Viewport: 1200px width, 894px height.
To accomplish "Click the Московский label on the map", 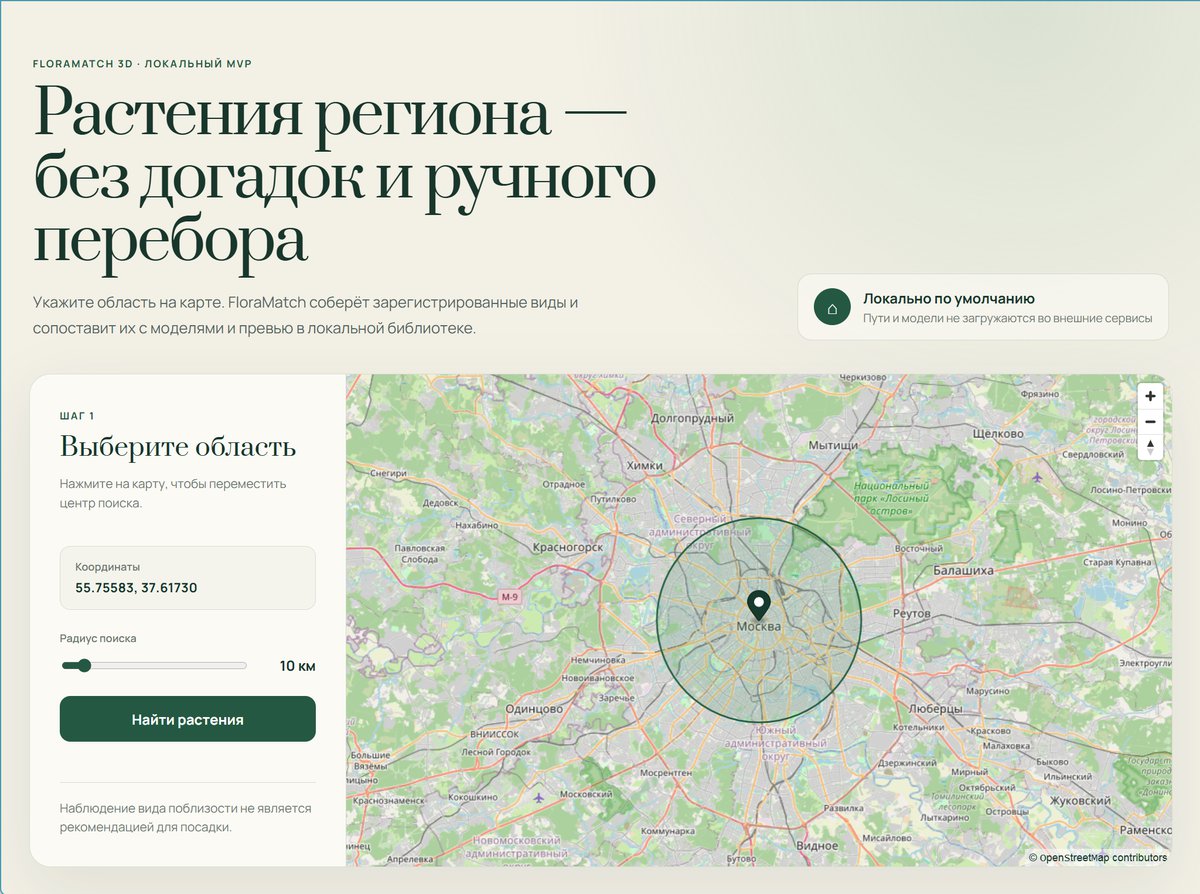I will click(584, 795).
